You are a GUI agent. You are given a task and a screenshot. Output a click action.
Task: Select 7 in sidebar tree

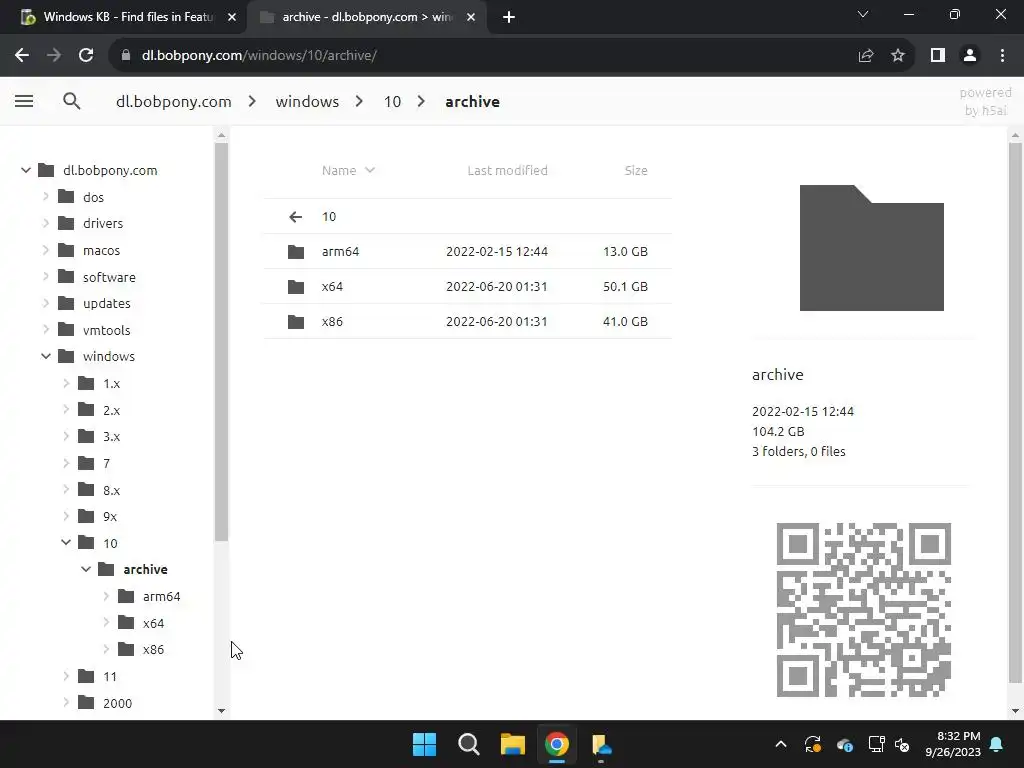click(x=106, y=463)
